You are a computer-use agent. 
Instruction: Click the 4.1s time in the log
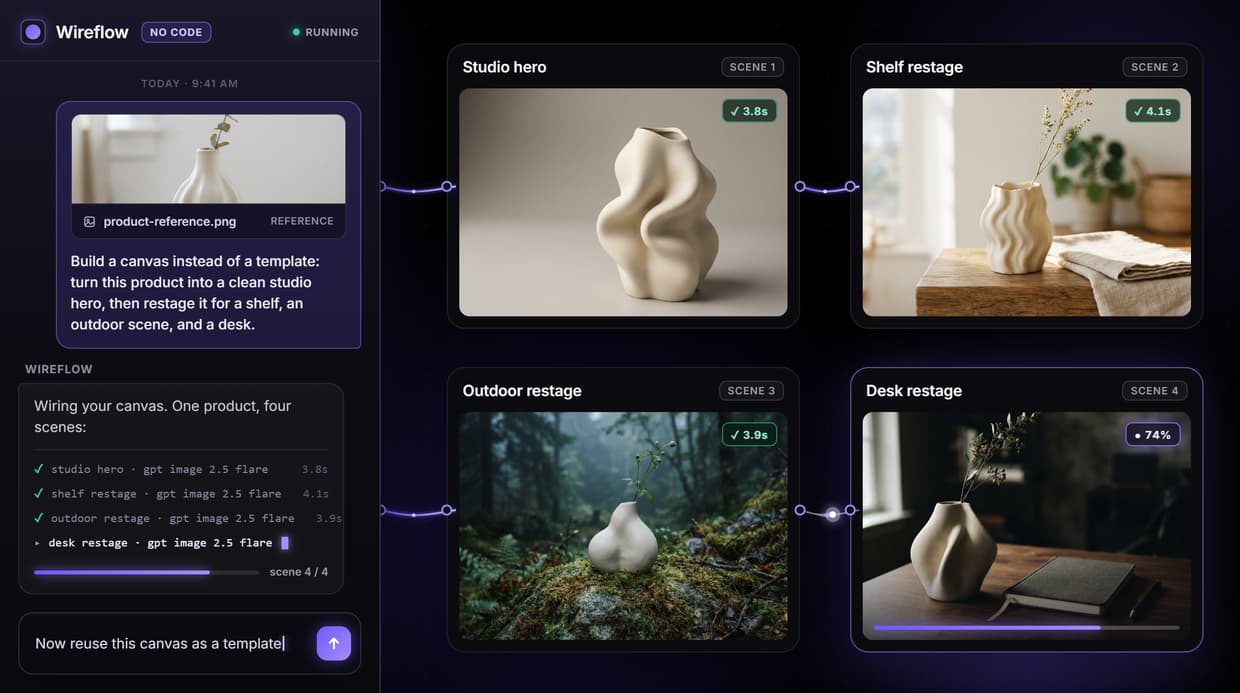(315, 494)
